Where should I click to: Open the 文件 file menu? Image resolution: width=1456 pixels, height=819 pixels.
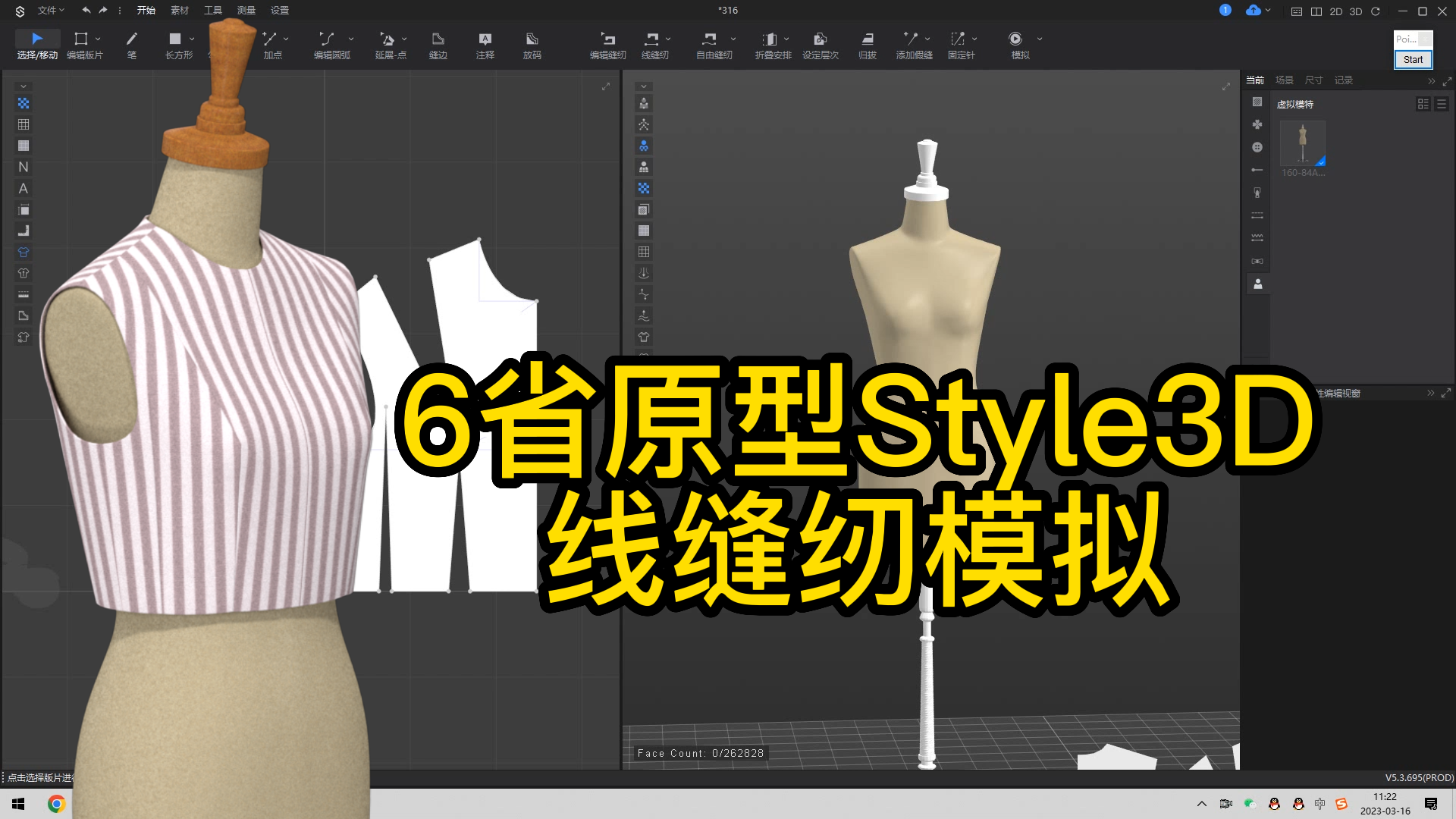[x=51, y=10]
